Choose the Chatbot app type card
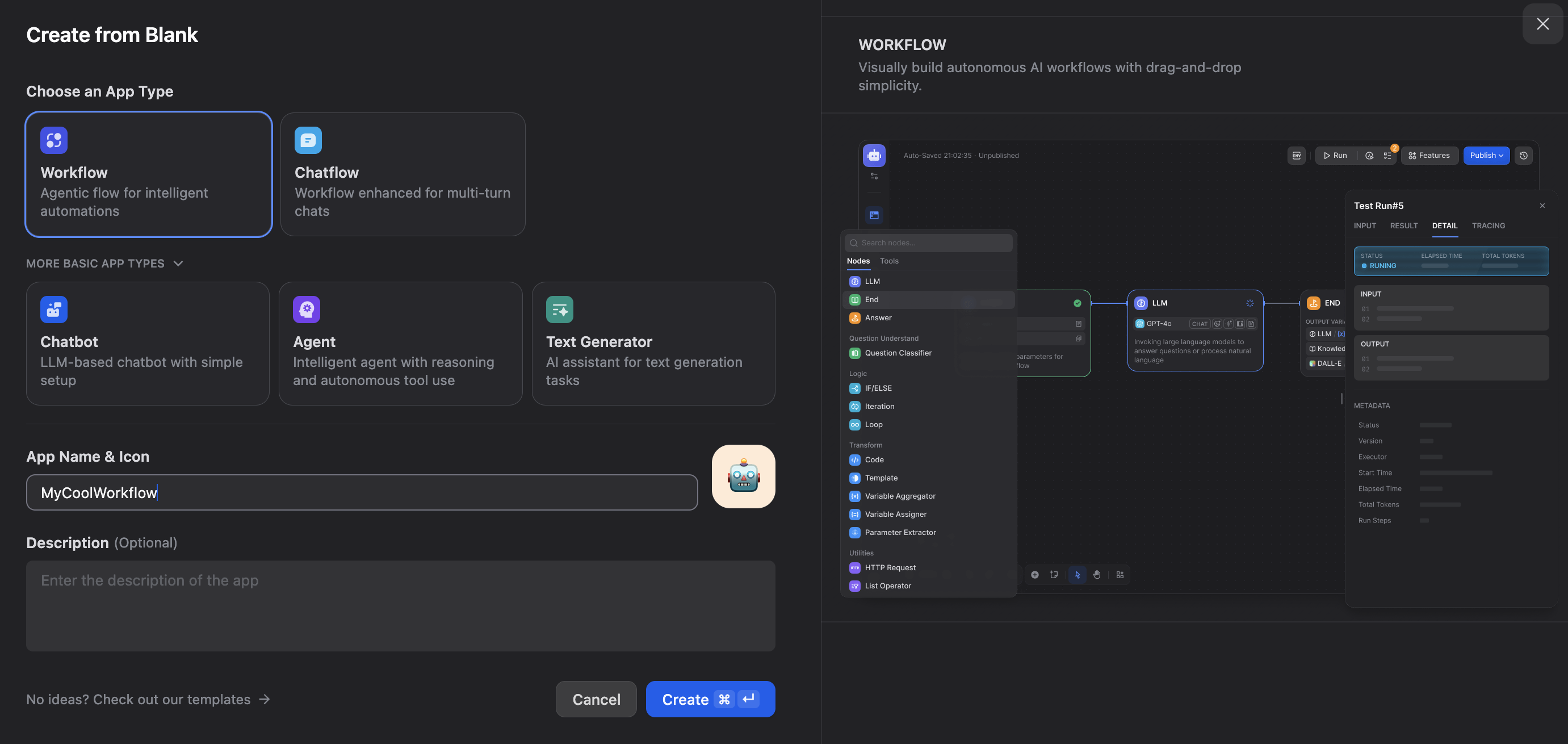 (148, 344)
